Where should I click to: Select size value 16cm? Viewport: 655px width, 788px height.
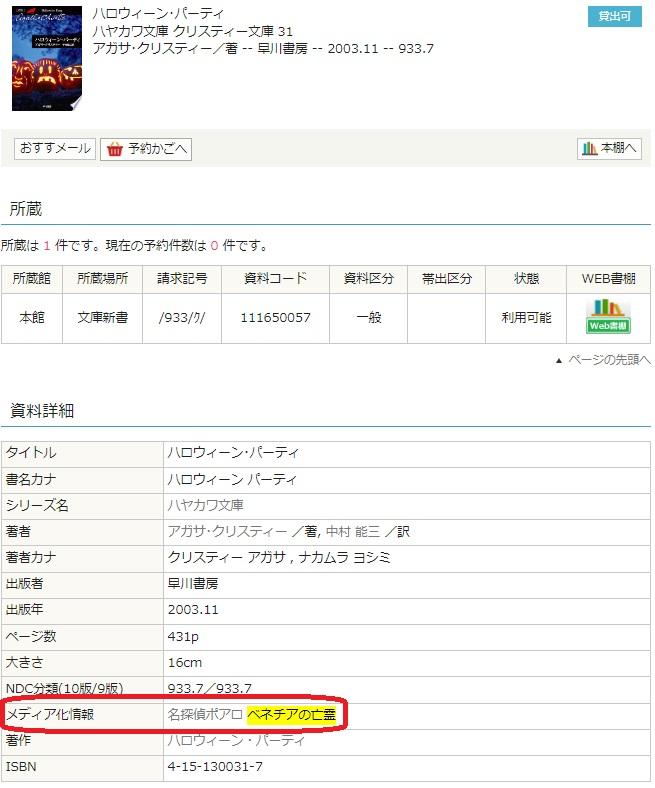point(184,662)
